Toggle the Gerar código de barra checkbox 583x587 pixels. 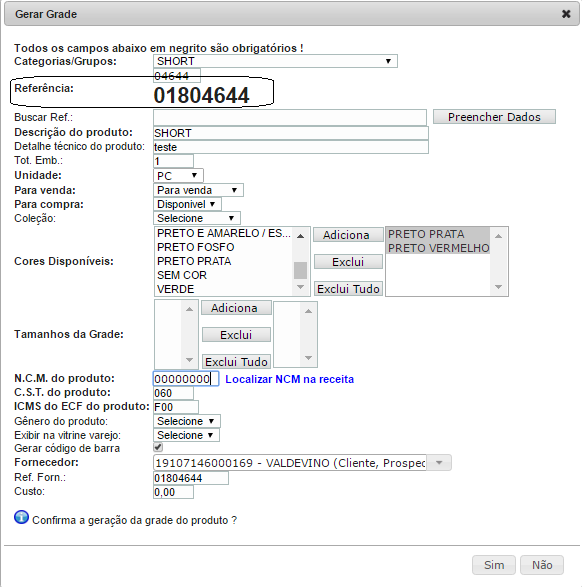pos(158,447)
